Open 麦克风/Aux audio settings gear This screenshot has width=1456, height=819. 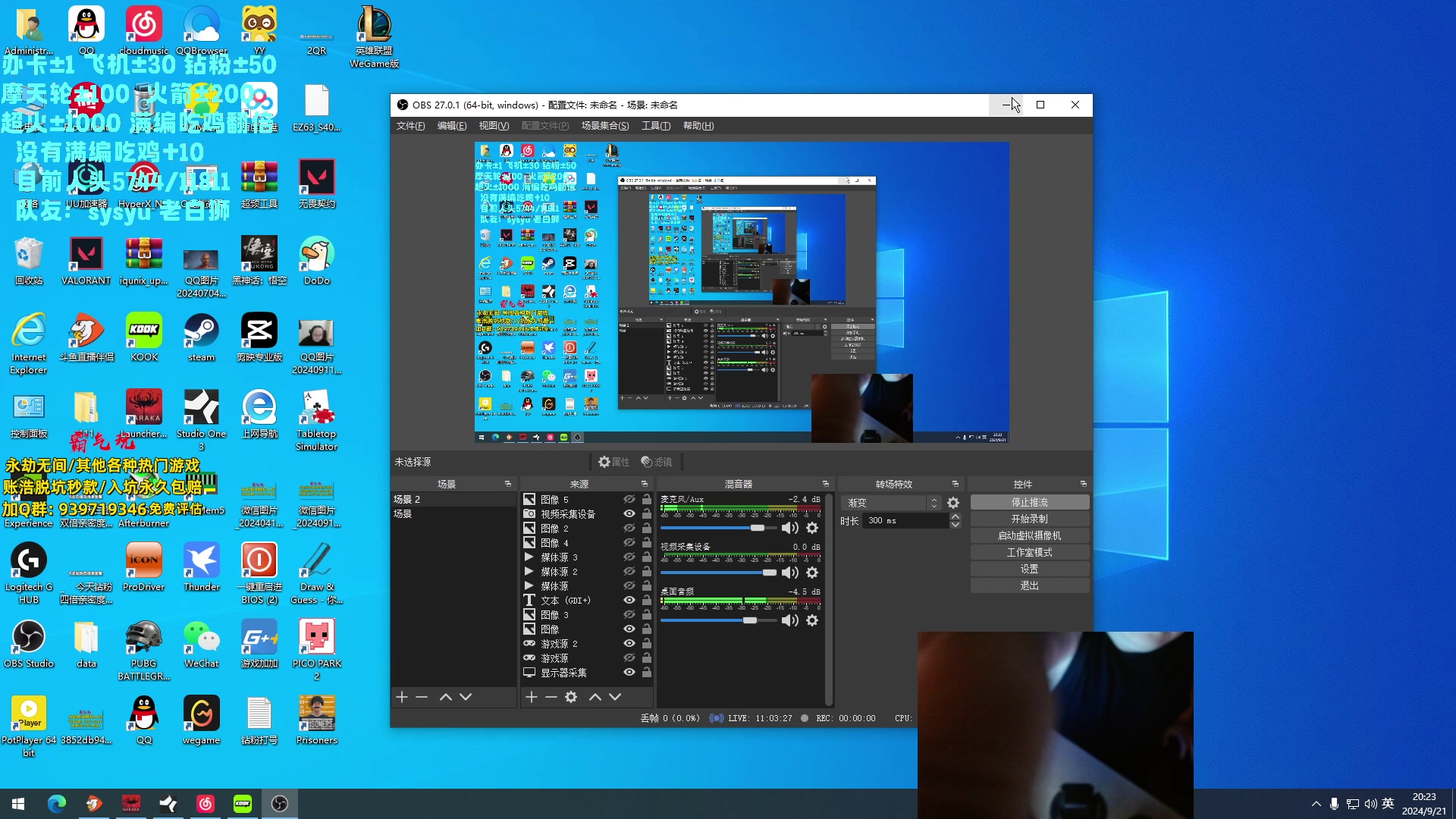[x=812, y=528]
